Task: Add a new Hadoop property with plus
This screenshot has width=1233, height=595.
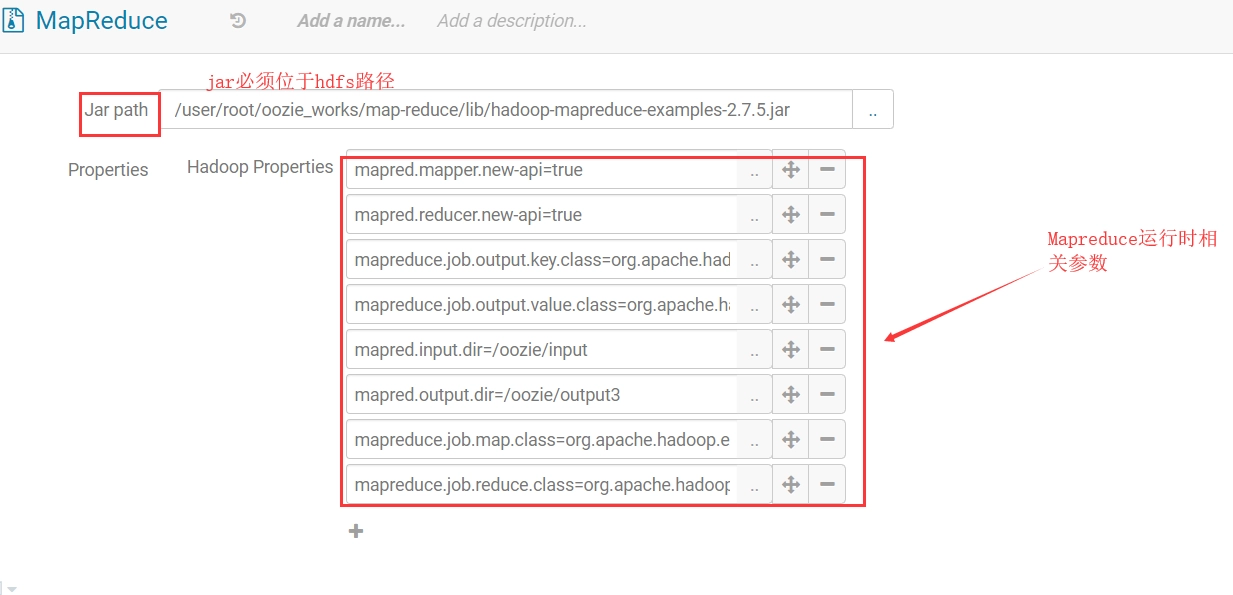Action: click(356, 531)
